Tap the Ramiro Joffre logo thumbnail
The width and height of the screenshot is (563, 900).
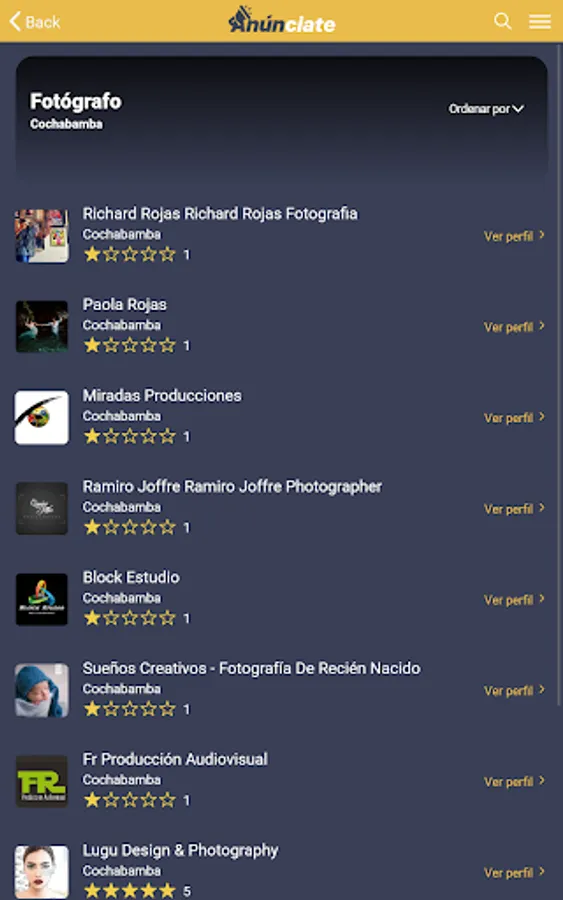click(x=41, y=509)
